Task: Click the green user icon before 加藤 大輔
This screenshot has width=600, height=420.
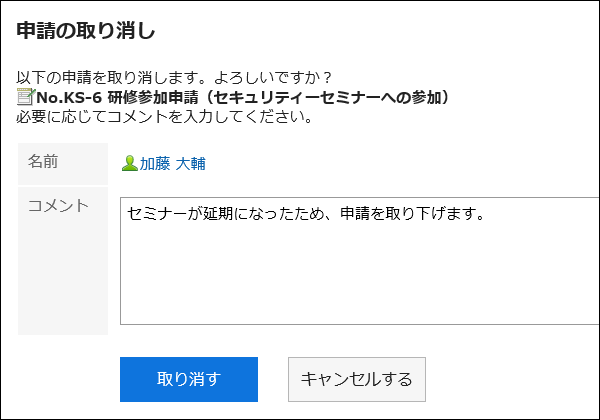Action: click(129, 163)
